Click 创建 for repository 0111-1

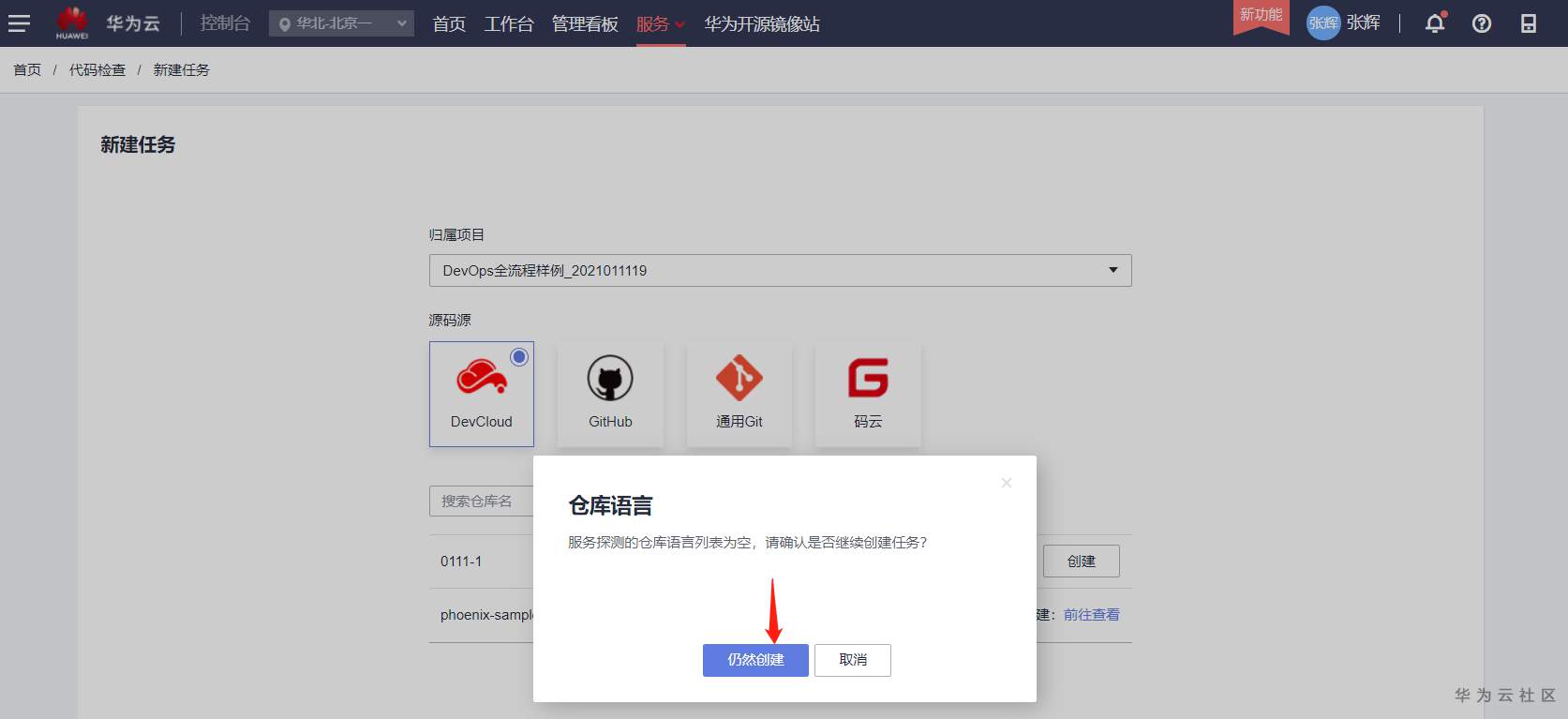[1081, 561]
